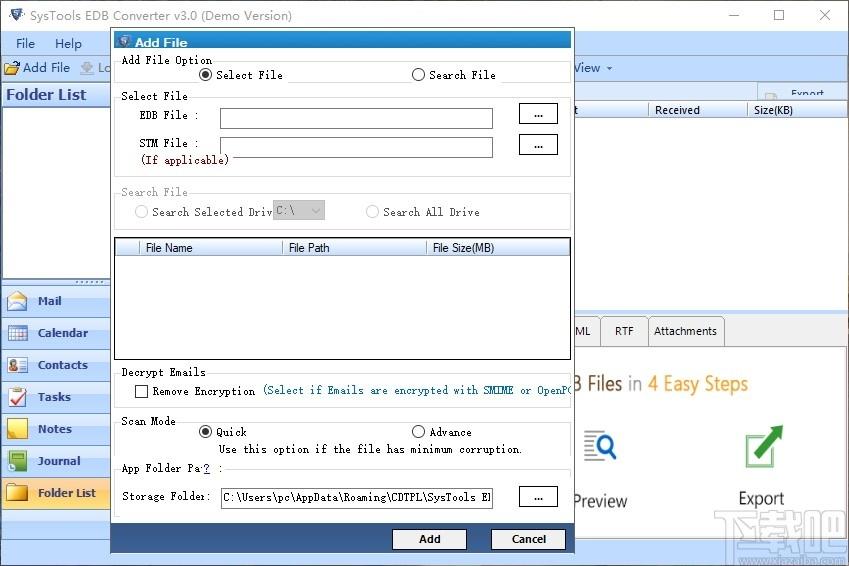Open the Calendar icon in sidebar
This screenshot has width=849, height=566.
tap(17, 333)
